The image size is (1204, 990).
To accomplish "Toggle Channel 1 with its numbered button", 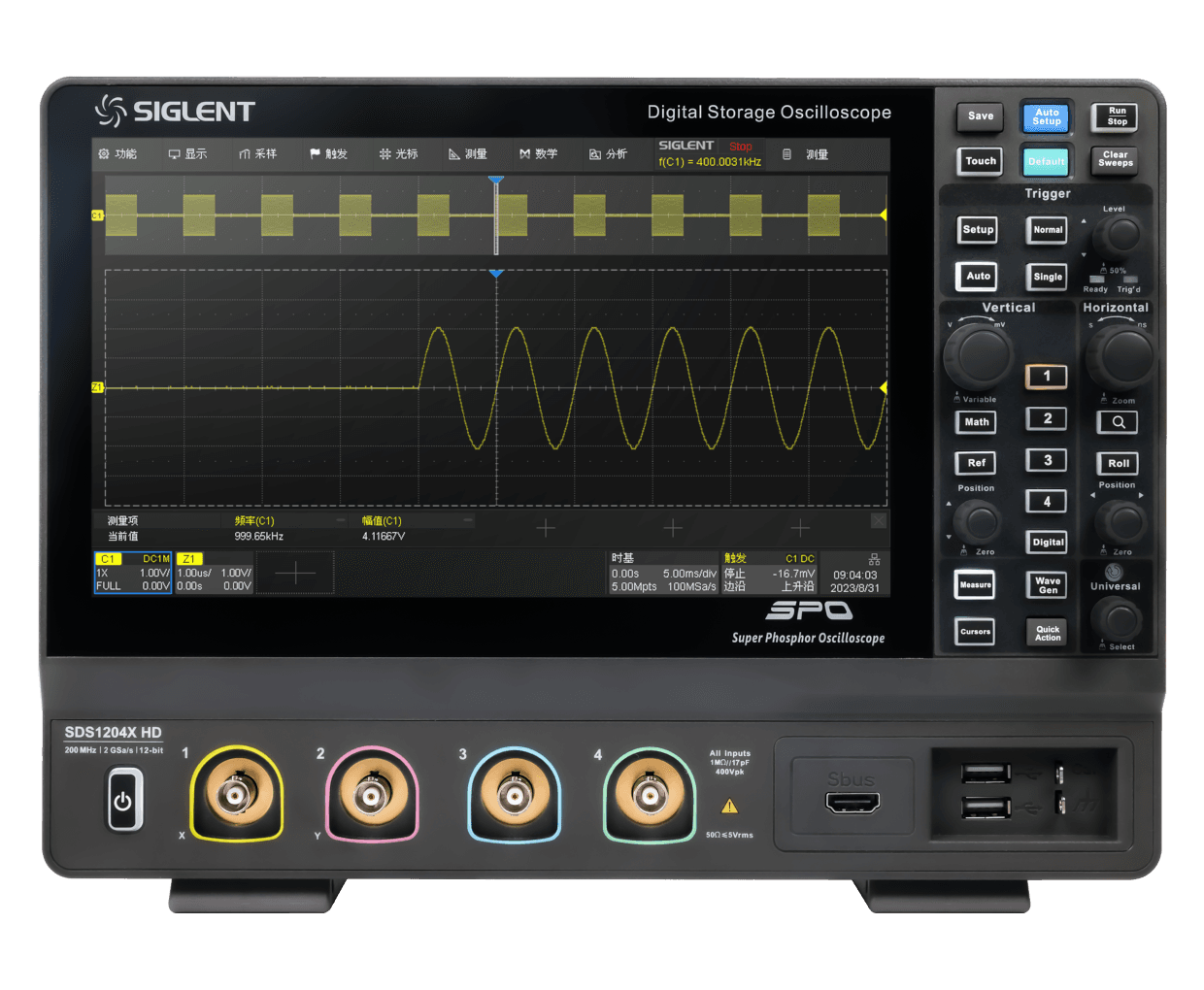I will click(x=1047, y=377).
